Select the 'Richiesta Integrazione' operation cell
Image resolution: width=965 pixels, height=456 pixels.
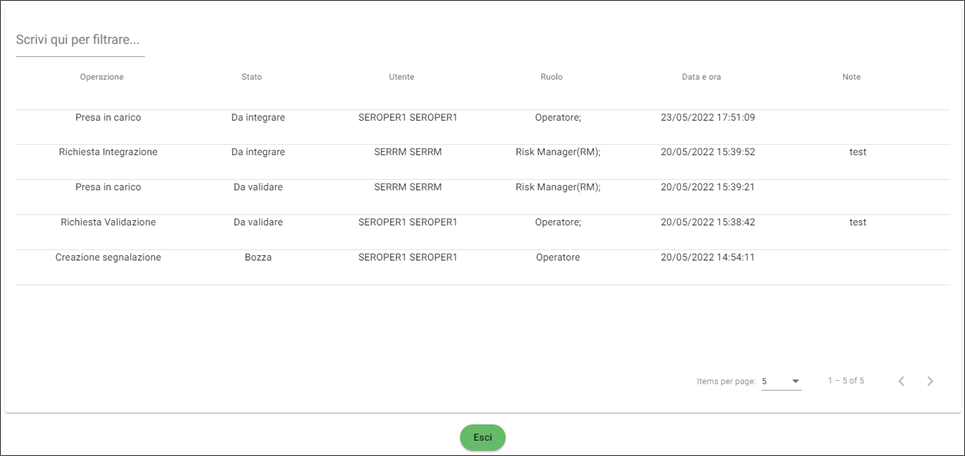coord(108,152)
